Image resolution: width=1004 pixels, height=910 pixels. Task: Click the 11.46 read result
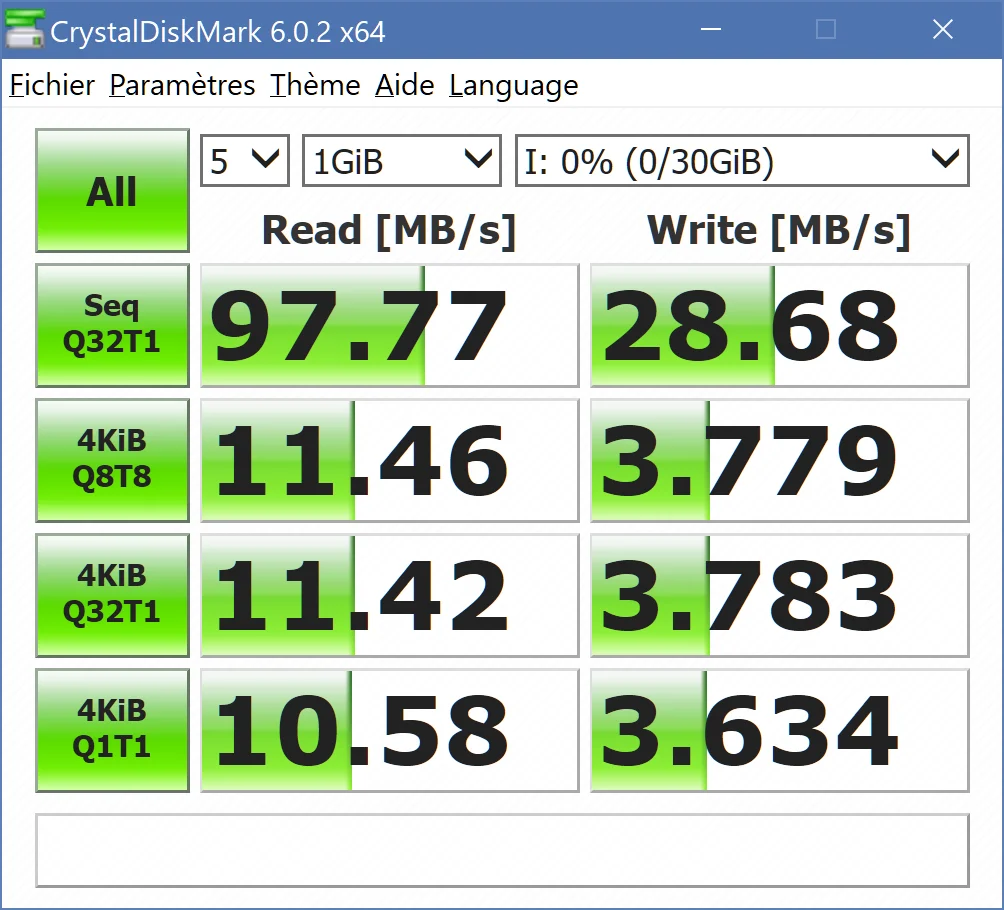[390, 460]
